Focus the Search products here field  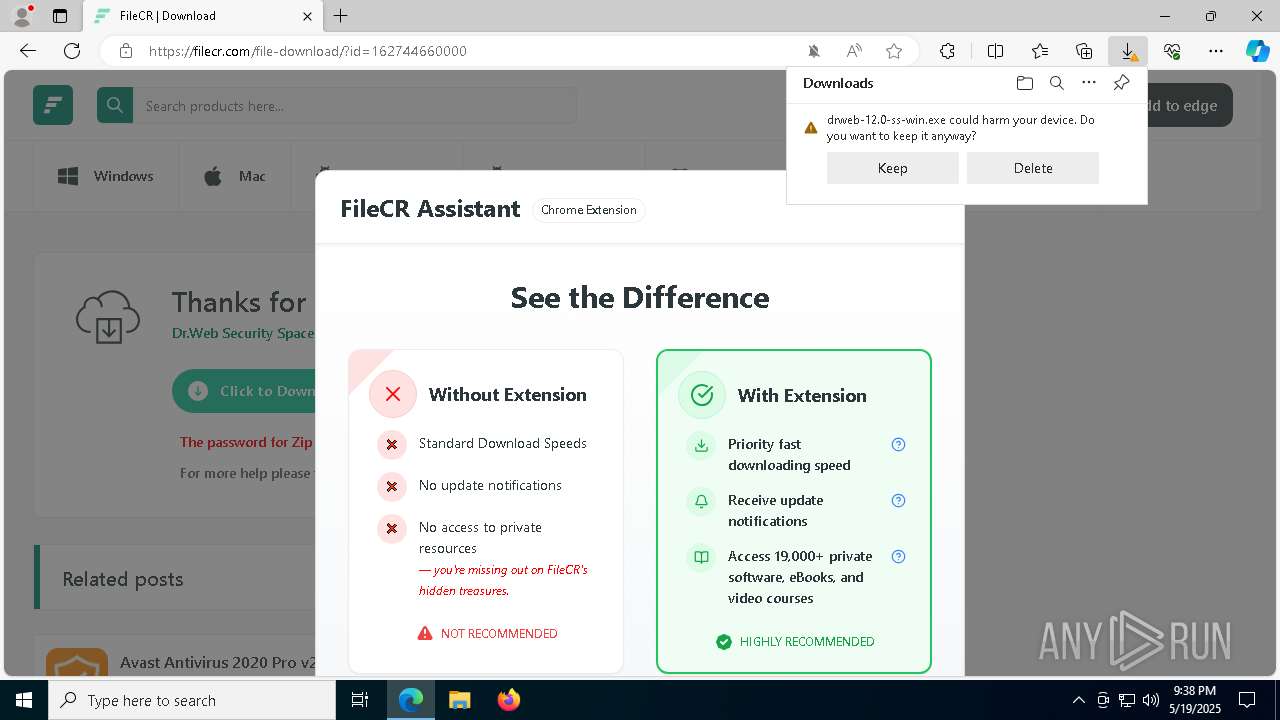coord(354,105)
